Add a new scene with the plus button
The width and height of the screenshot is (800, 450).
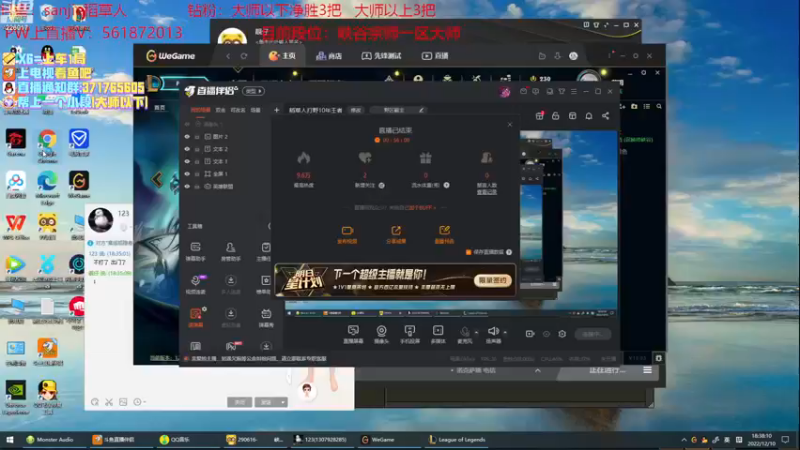[277, 110]
